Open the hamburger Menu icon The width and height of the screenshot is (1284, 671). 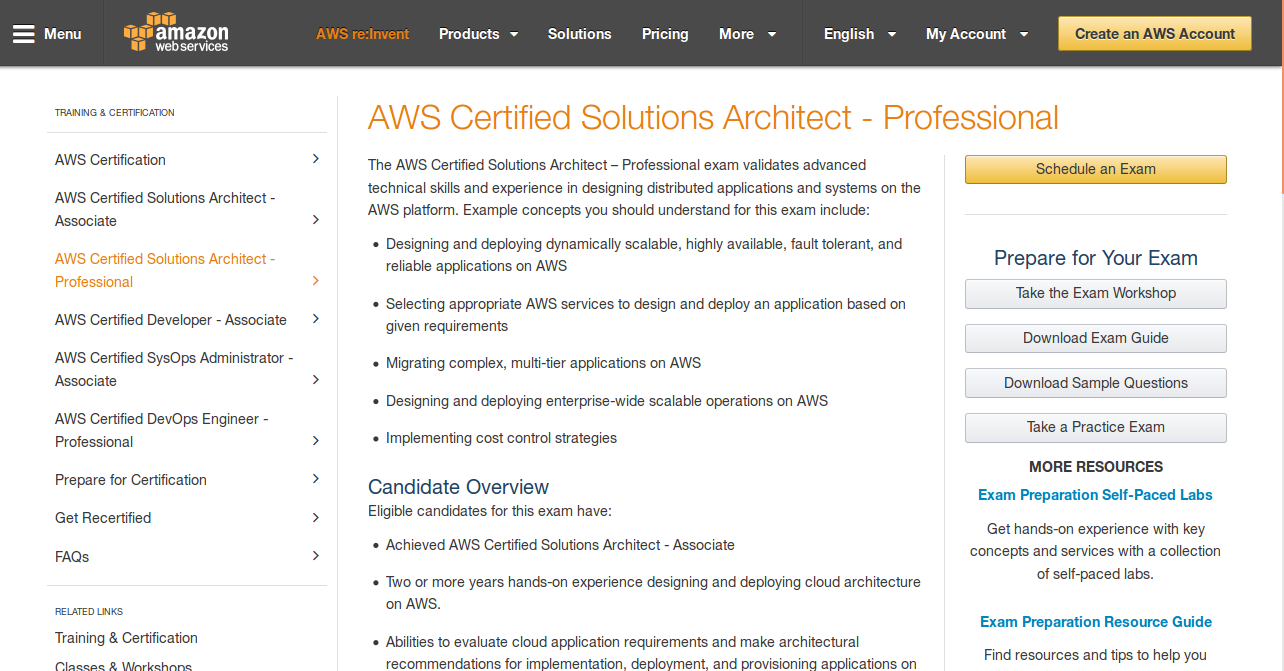point(24,34)
